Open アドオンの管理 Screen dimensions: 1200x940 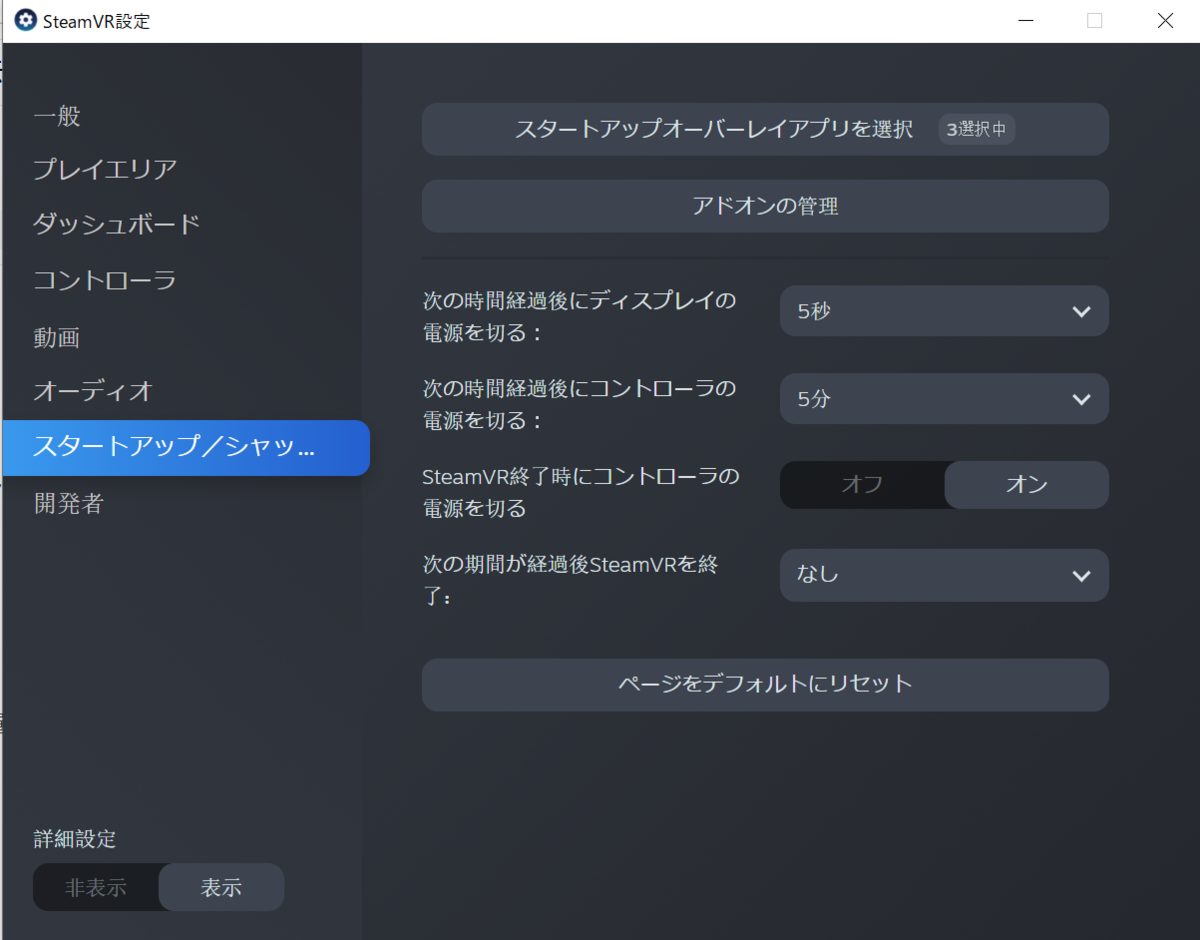click(x=765, y=206)
